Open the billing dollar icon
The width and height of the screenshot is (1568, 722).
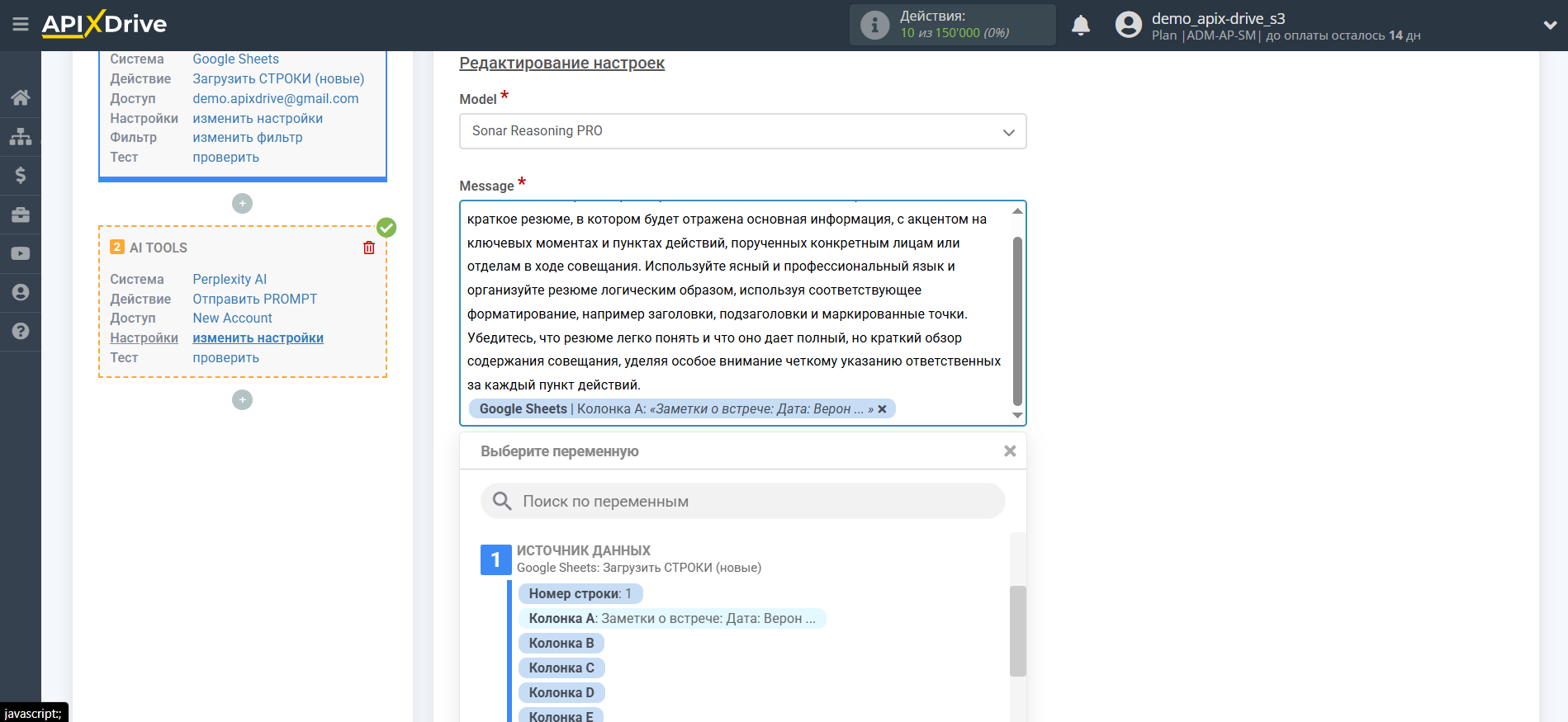[x=21, y=175]
